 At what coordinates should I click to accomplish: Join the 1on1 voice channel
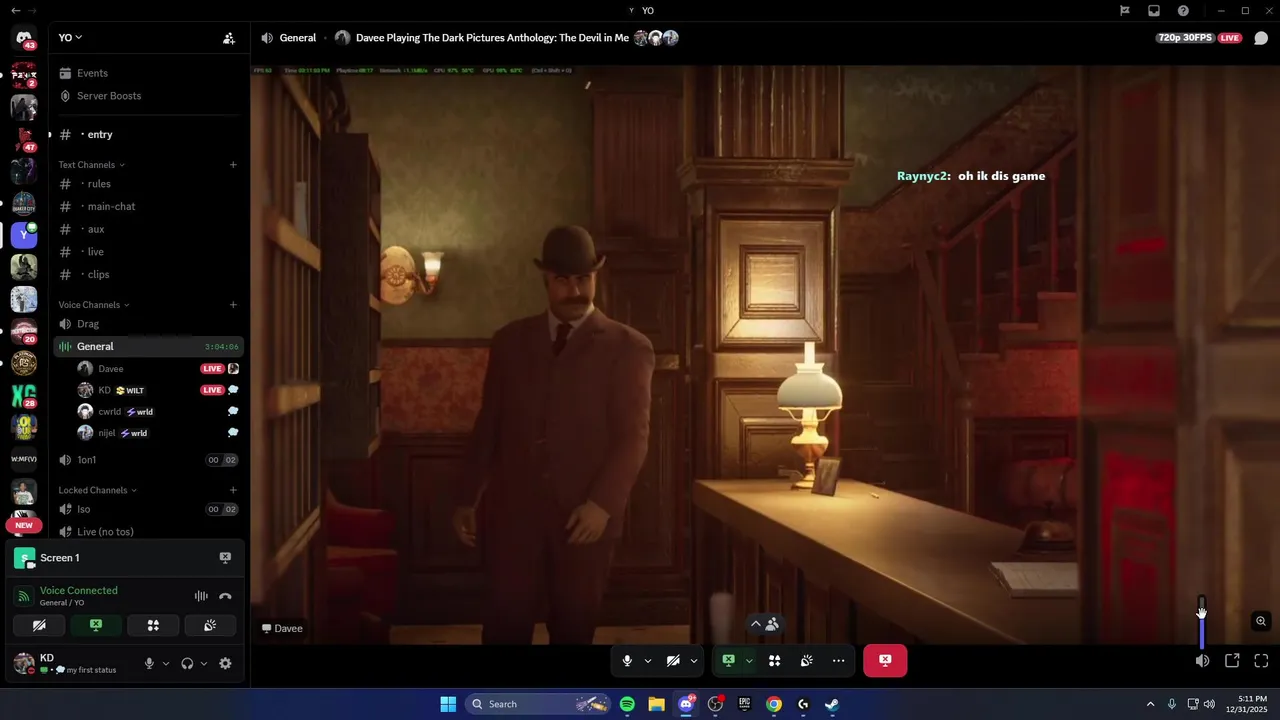(x=148, y=460)
